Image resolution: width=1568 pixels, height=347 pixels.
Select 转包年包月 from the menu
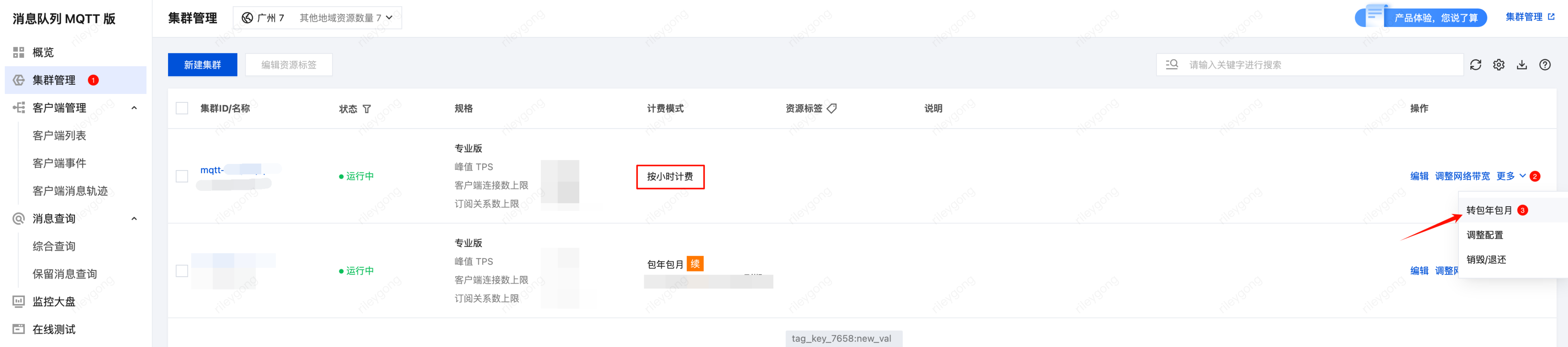1488,210
